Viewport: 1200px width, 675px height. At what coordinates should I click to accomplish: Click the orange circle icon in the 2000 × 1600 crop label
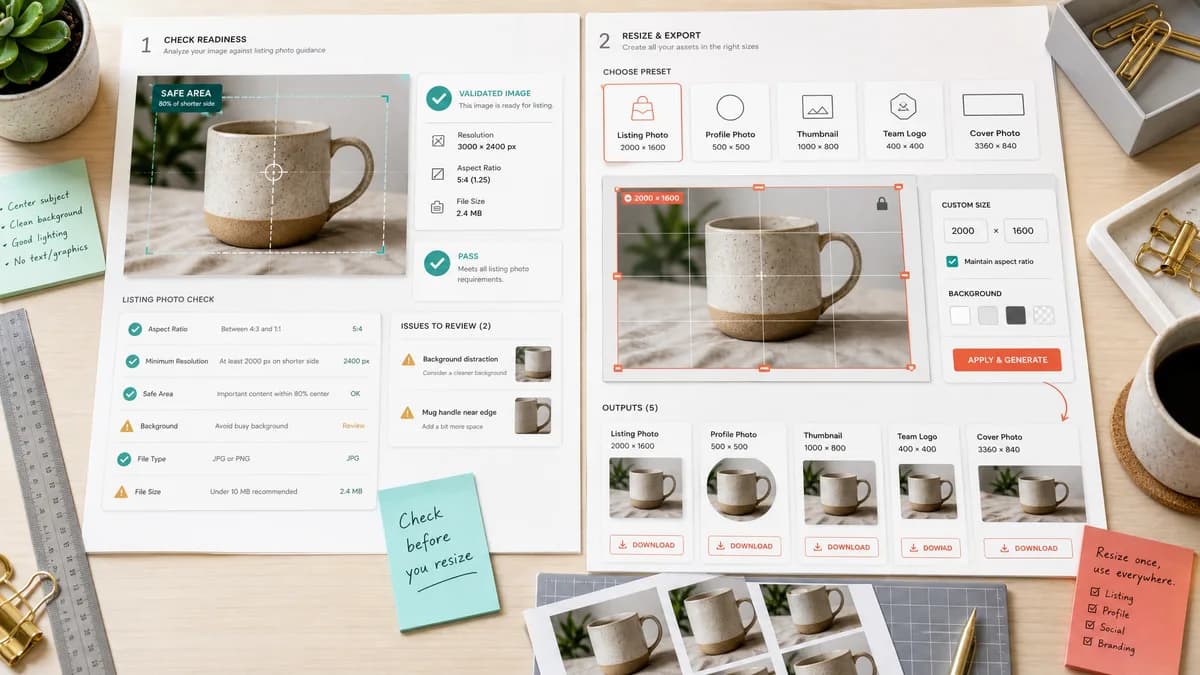(627, 198)
